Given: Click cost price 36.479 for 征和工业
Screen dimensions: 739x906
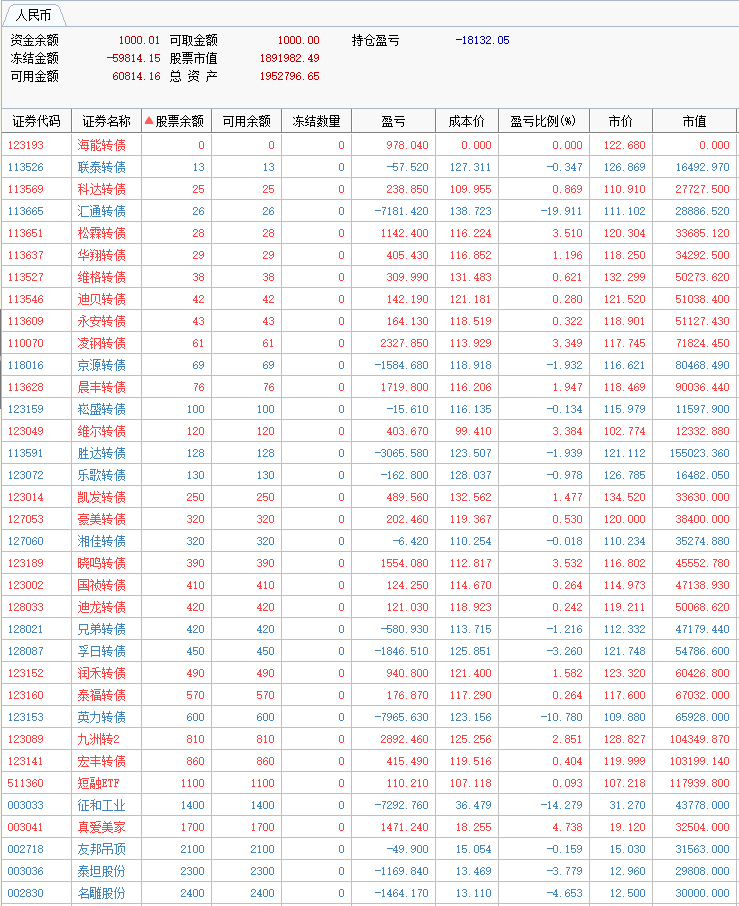Looking at the screenshot, I should coord(474,805).
